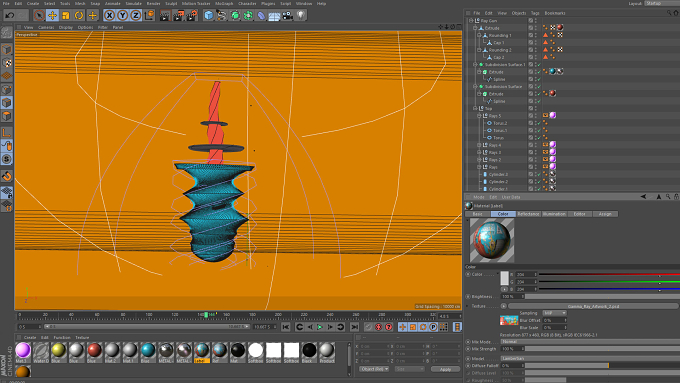Click the coordinate system icon
The height and width of the screenshot is (383, 680).
[x=149, y=16]
